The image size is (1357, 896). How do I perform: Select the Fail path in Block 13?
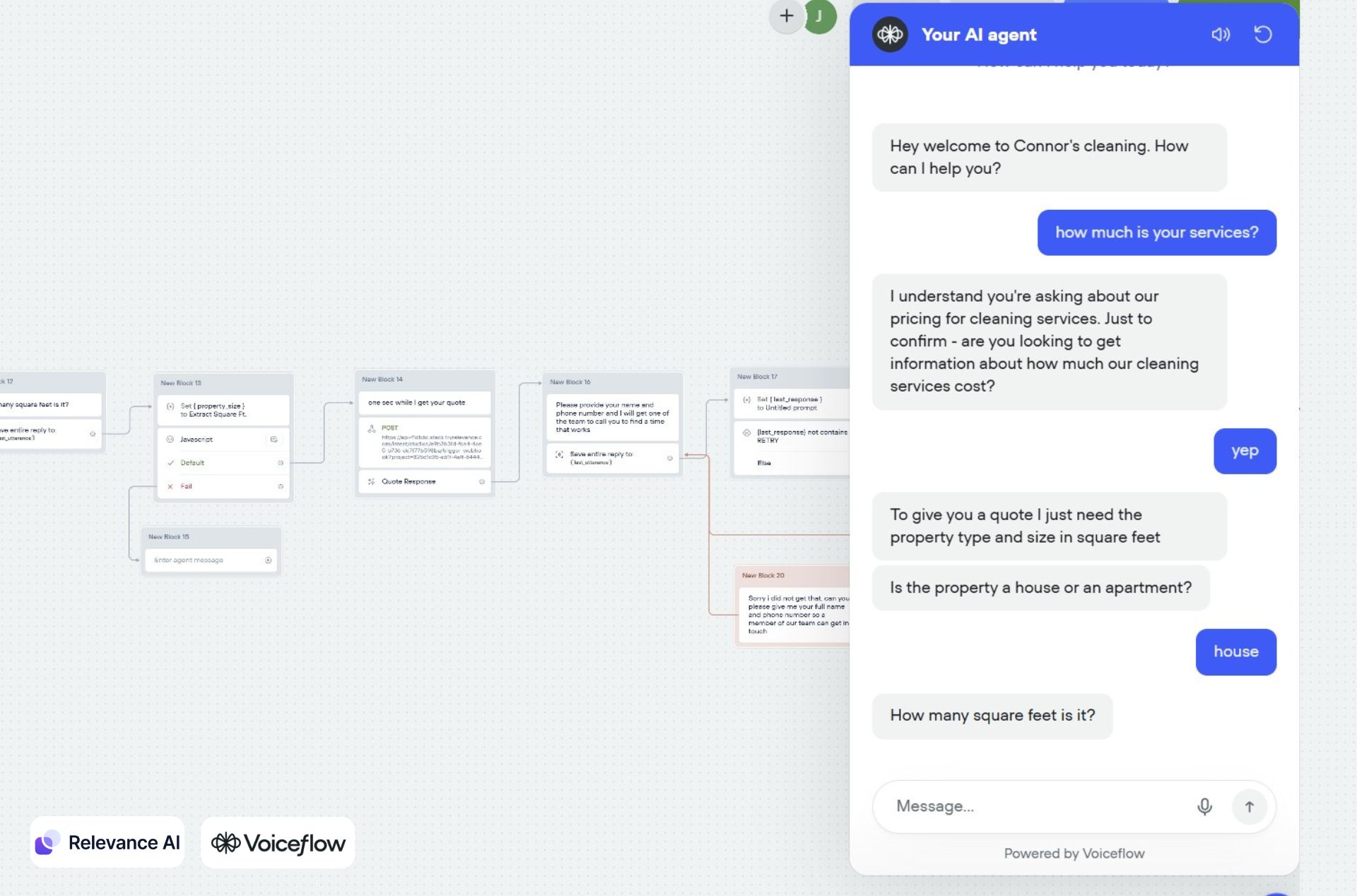(186, 486)
